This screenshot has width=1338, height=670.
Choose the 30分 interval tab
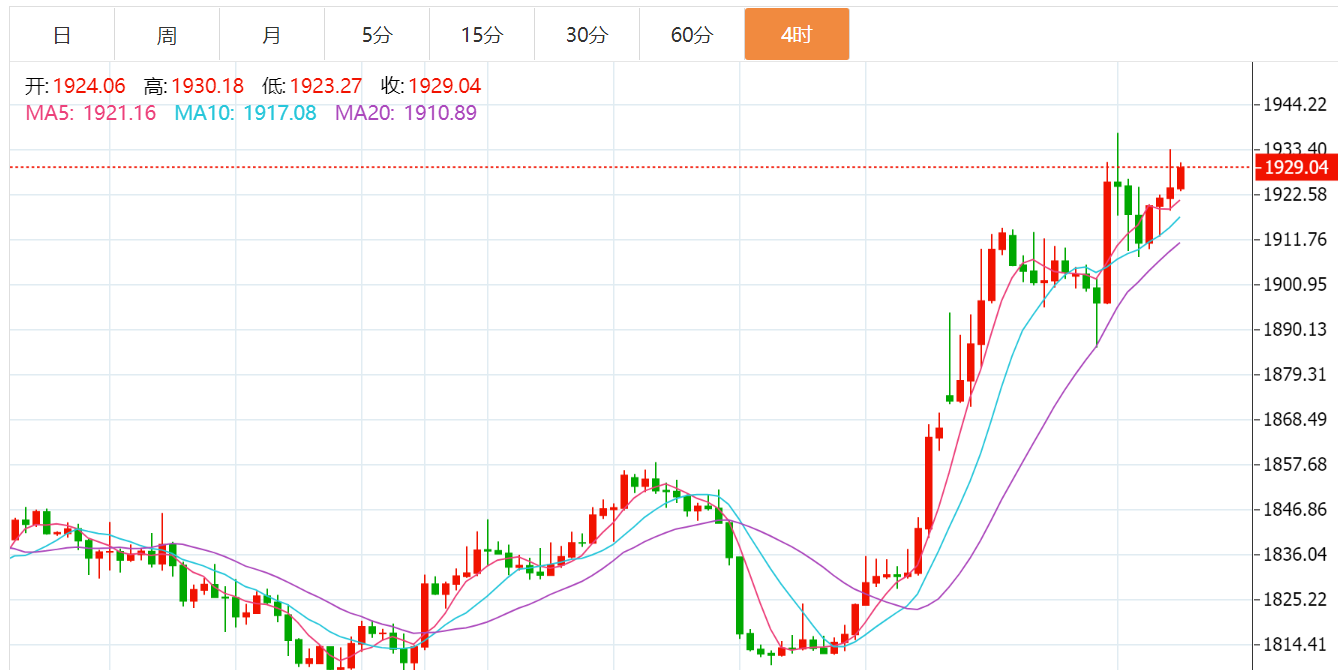click(x=587, y=35)
